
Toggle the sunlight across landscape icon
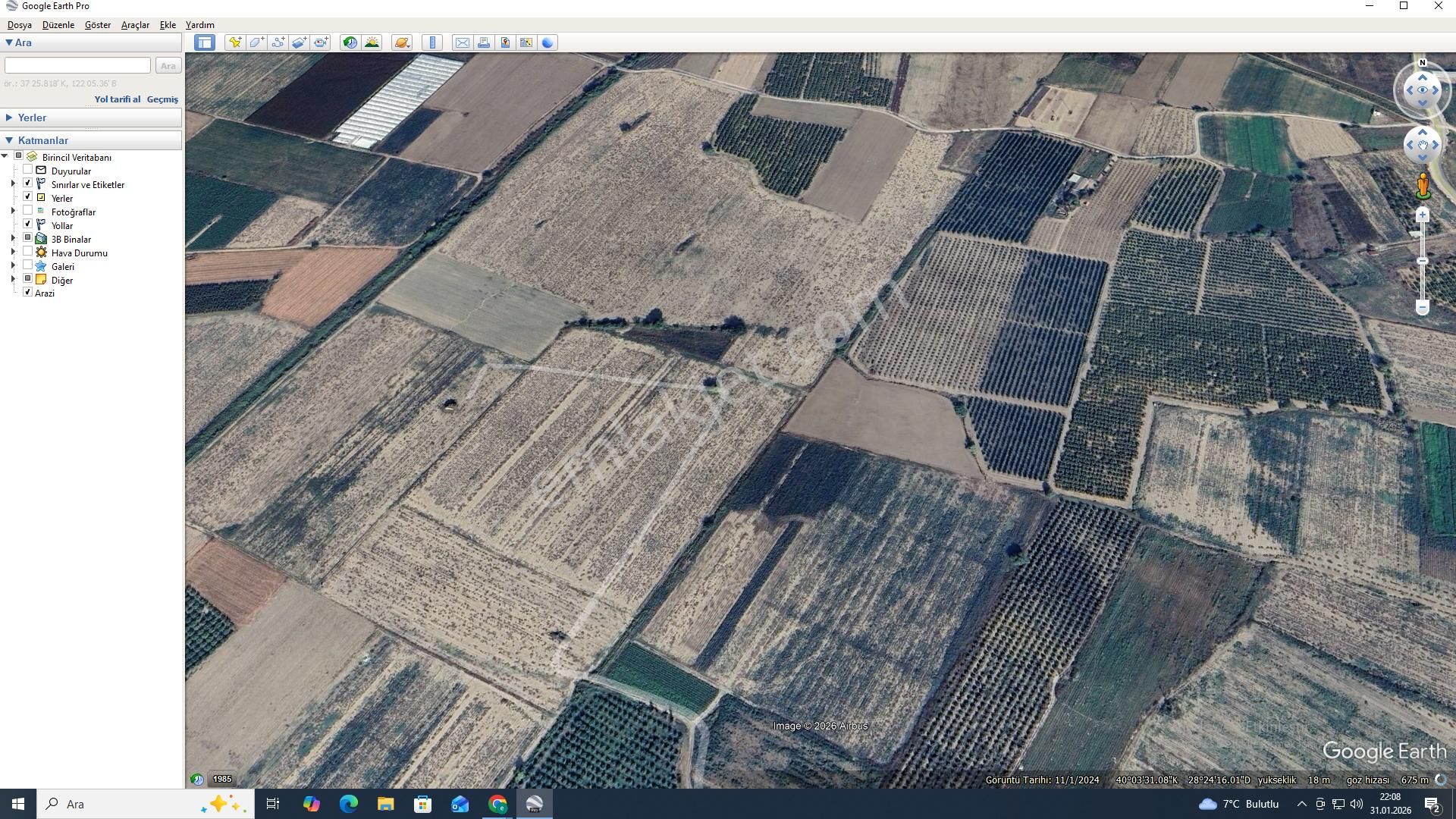click(x=372, y=42)
